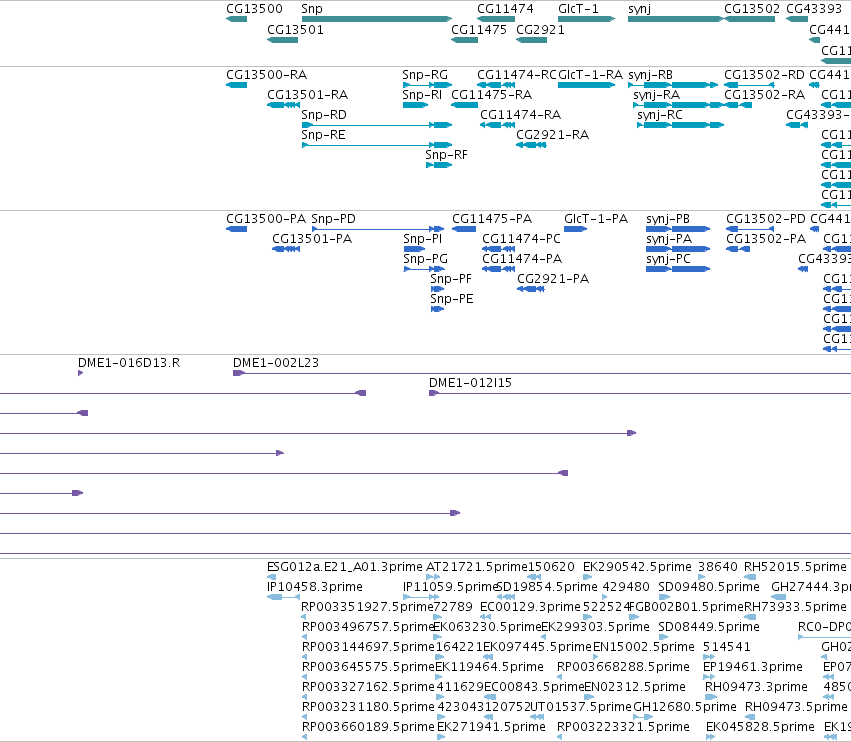
Task: Open the CG13501-RA transcript label
Action: (307, 94)
